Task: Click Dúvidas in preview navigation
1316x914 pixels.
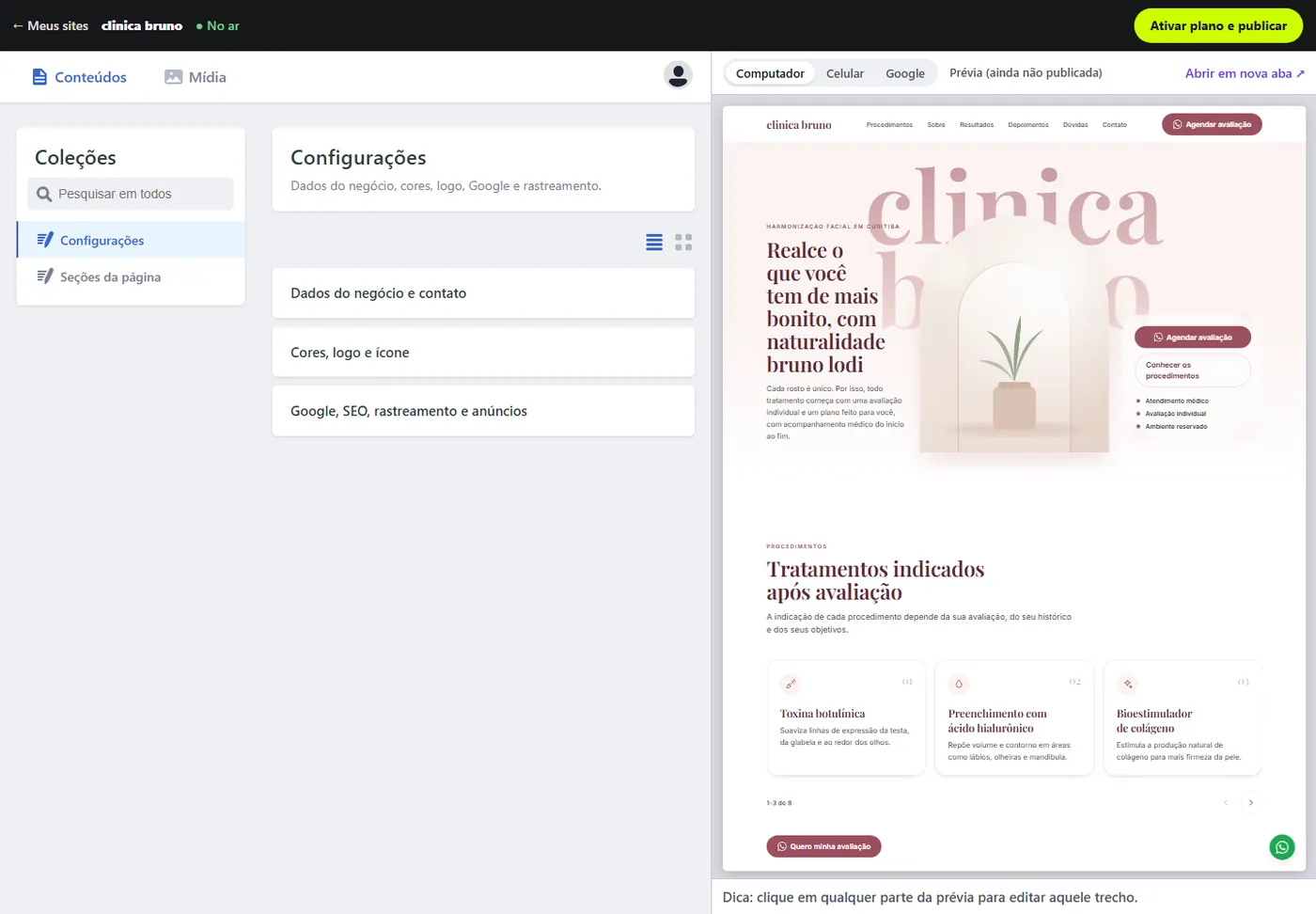Action: click(x=1075, y=125)
